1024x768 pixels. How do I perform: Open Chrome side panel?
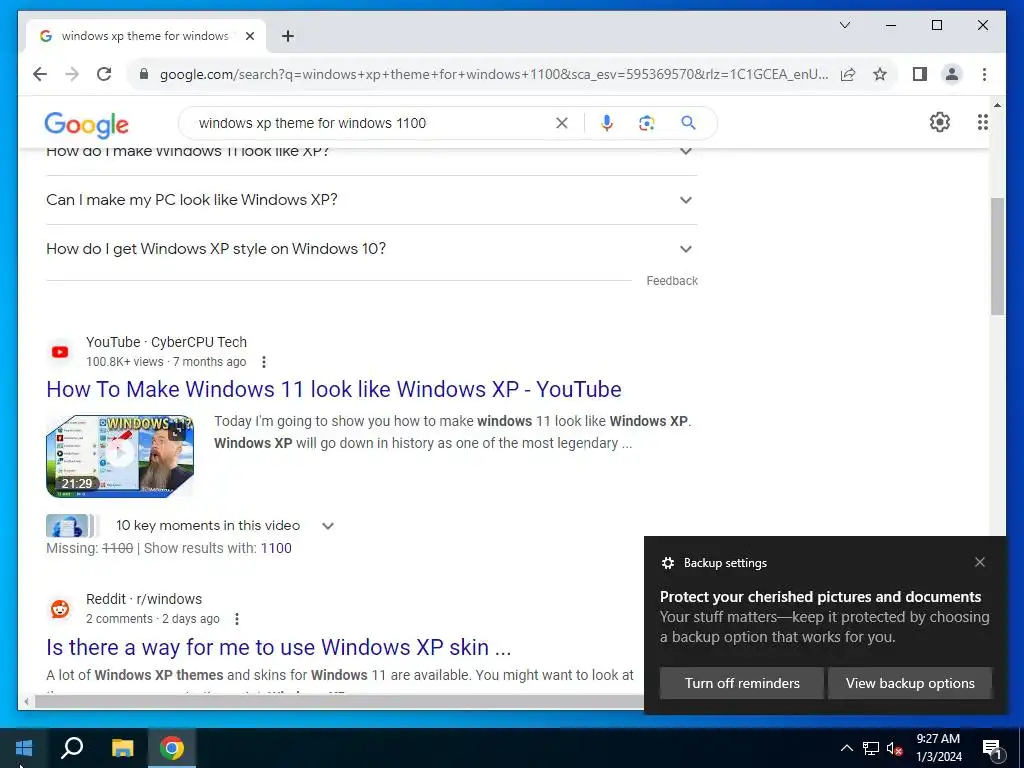(920, 74)
